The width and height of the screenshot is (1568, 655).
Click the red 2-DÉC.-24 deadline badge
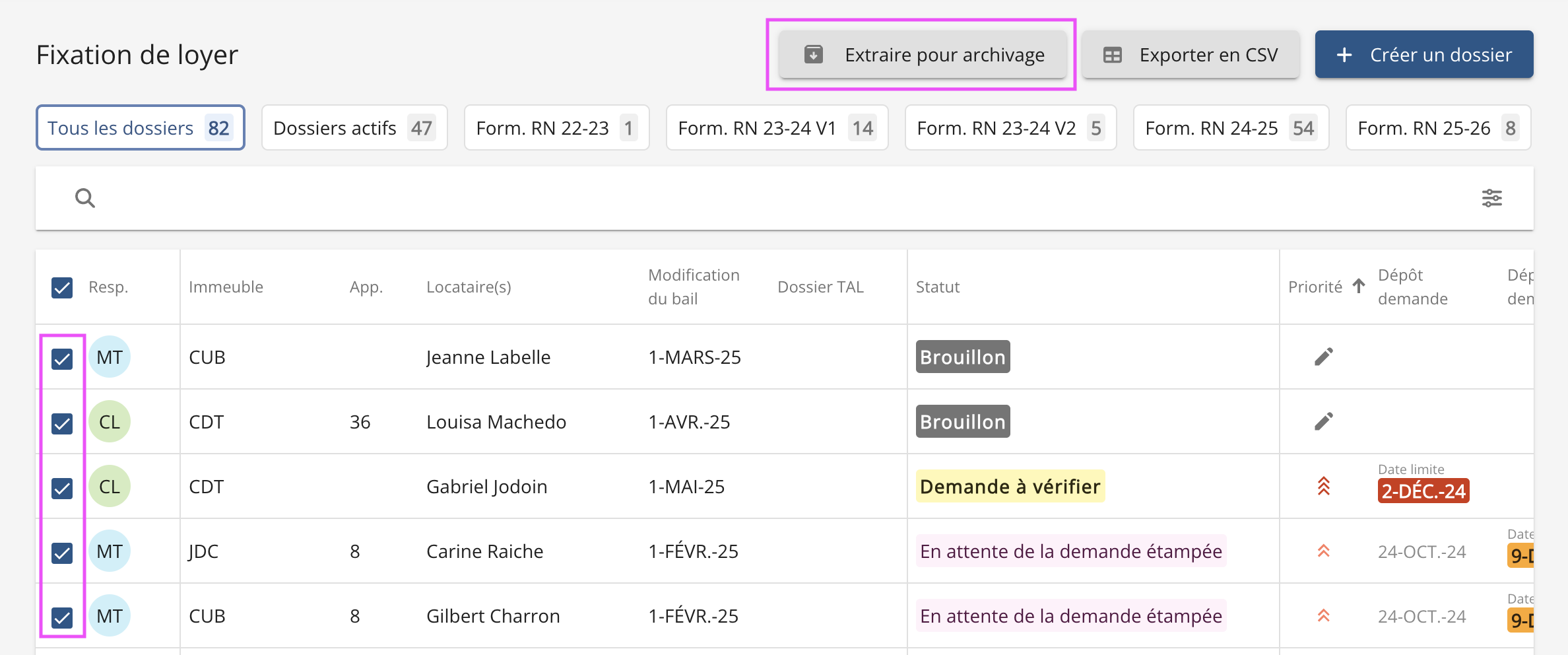[1423, 491]
